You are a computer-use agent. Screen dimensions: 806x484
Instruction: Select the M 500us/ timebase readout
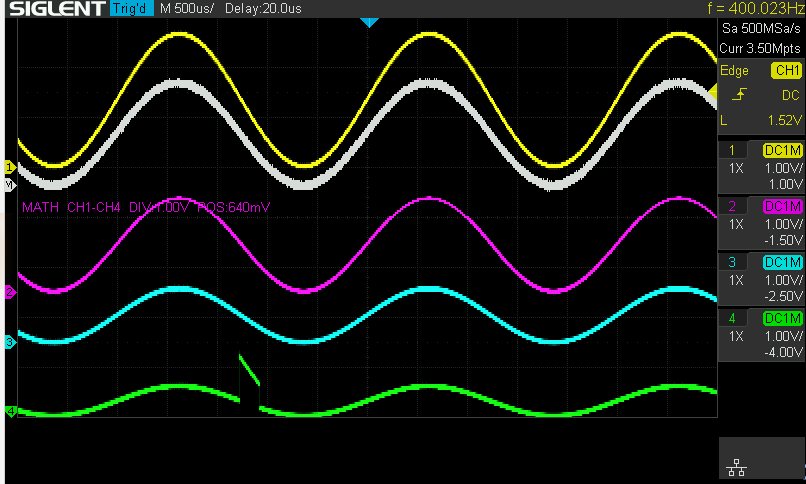point(187,9)
